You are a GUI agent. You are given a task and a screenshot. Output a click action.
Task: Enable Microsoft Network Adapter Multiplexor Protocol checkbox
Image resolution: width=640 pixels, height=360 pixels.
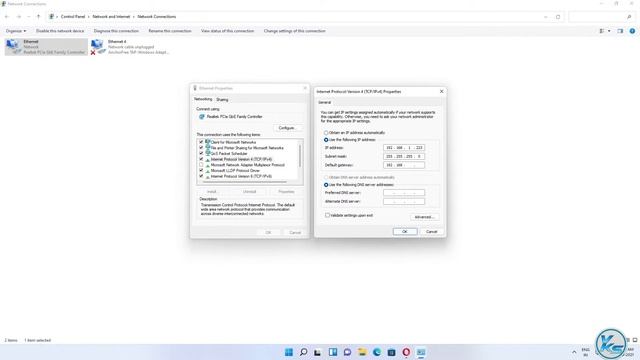click(x=201, y=165)
